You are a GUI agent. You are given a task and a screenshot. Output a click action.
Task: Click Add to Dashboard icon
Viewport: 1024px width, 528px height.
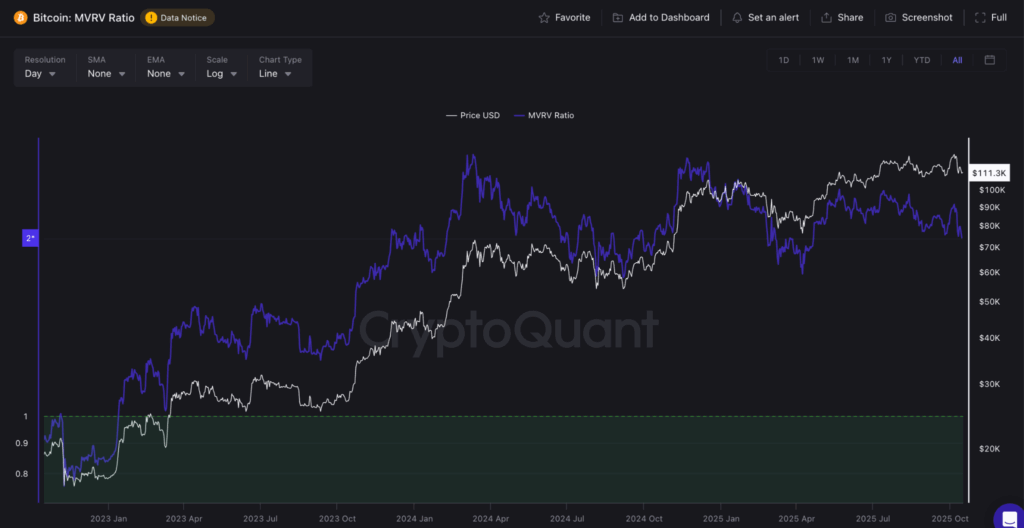pos(618,18)
